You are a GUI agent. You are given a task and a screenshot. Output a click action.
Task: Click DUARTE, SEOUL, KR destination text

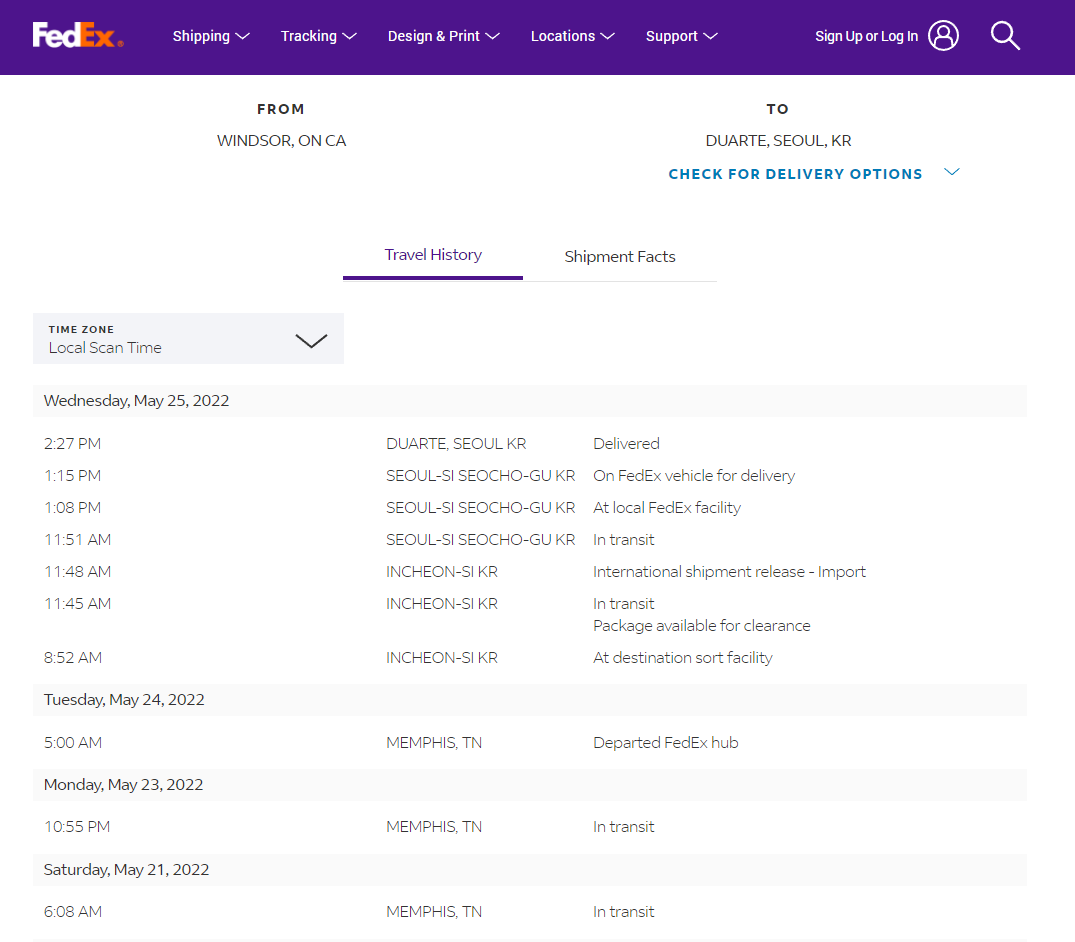pyautogui.click(x=779, y=141)
